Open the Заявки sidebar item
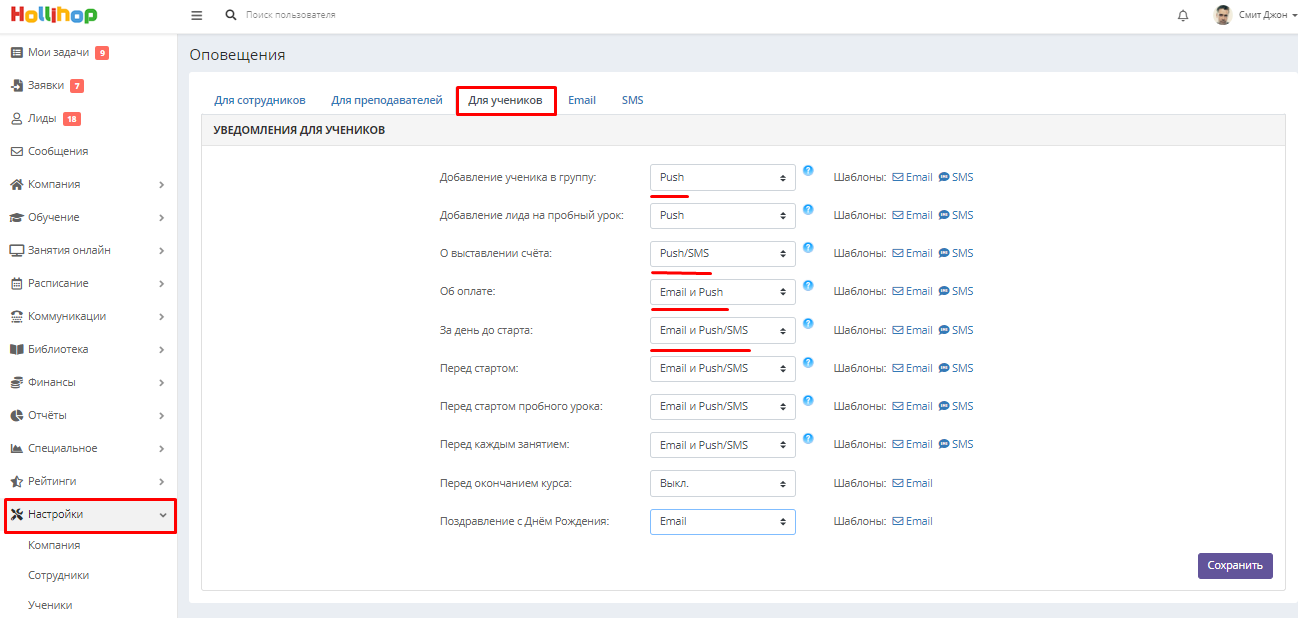Image resolution: width=1298 pixels, height=618 pixels. (x=47, y=86)
